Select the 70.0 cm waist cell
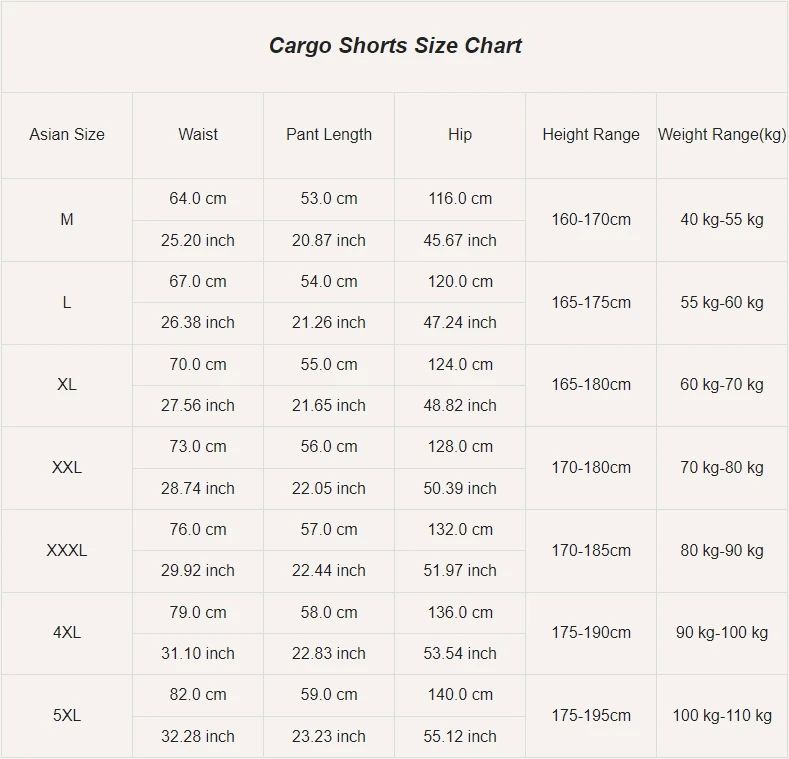Image resolution: width=789 pixels, height=759 pixels. click(198, 364)
